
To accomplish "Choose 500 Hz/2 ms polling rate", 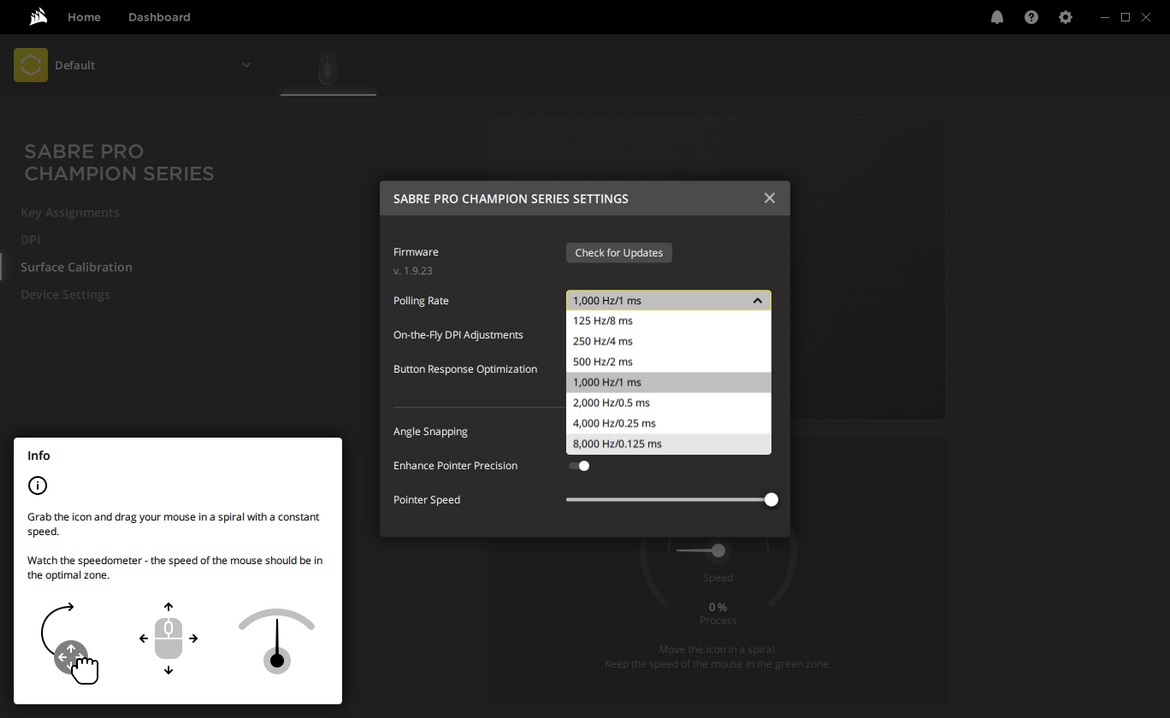I will coord(669,362).
